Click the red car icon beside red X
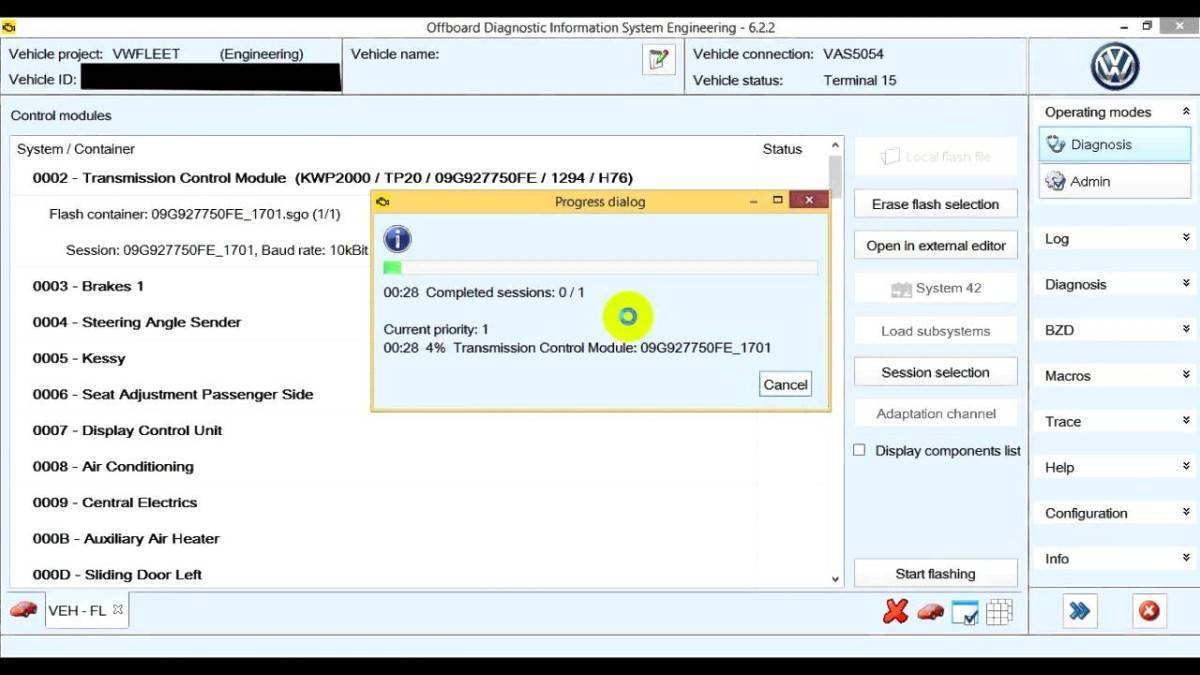 930,611
